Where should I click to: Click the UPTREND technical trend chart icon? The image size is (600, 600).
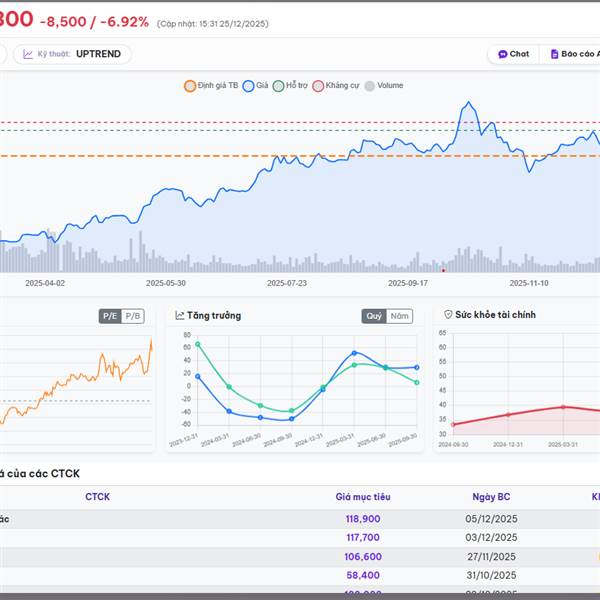tap(28, 54)
